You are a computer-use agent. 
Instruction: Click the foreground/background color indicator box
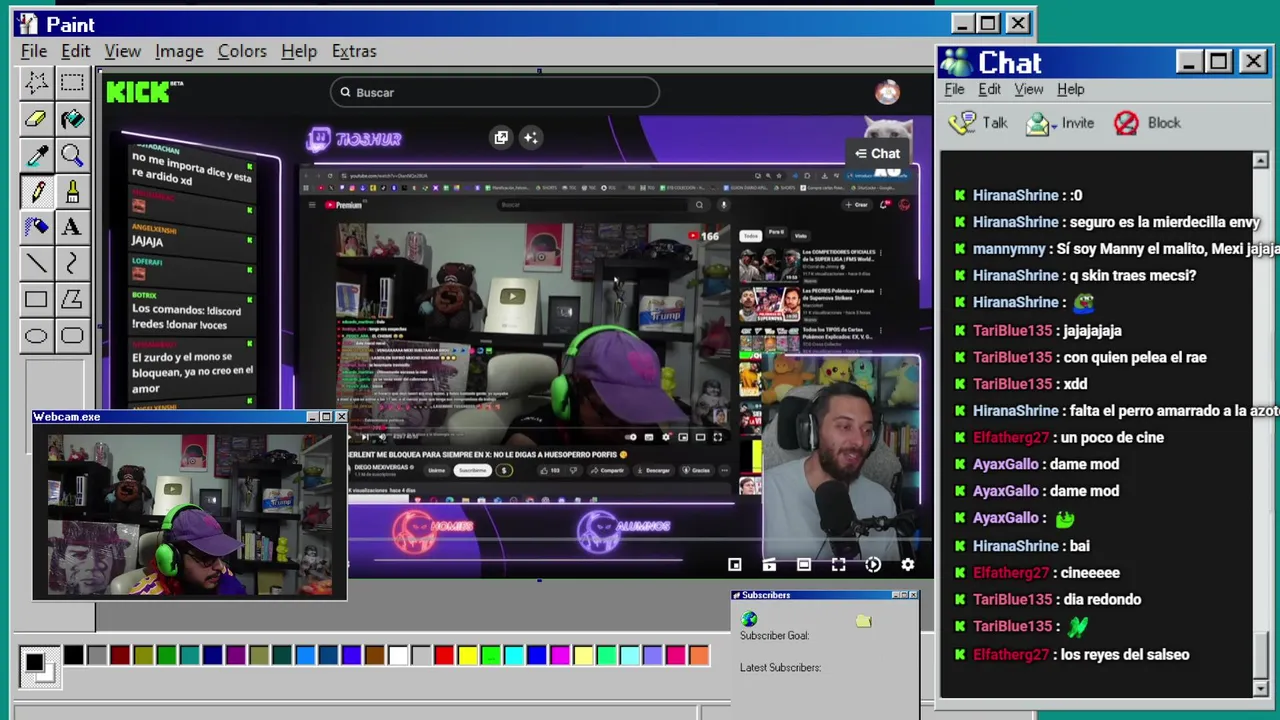pyautogui.click(x=38, y=666)
